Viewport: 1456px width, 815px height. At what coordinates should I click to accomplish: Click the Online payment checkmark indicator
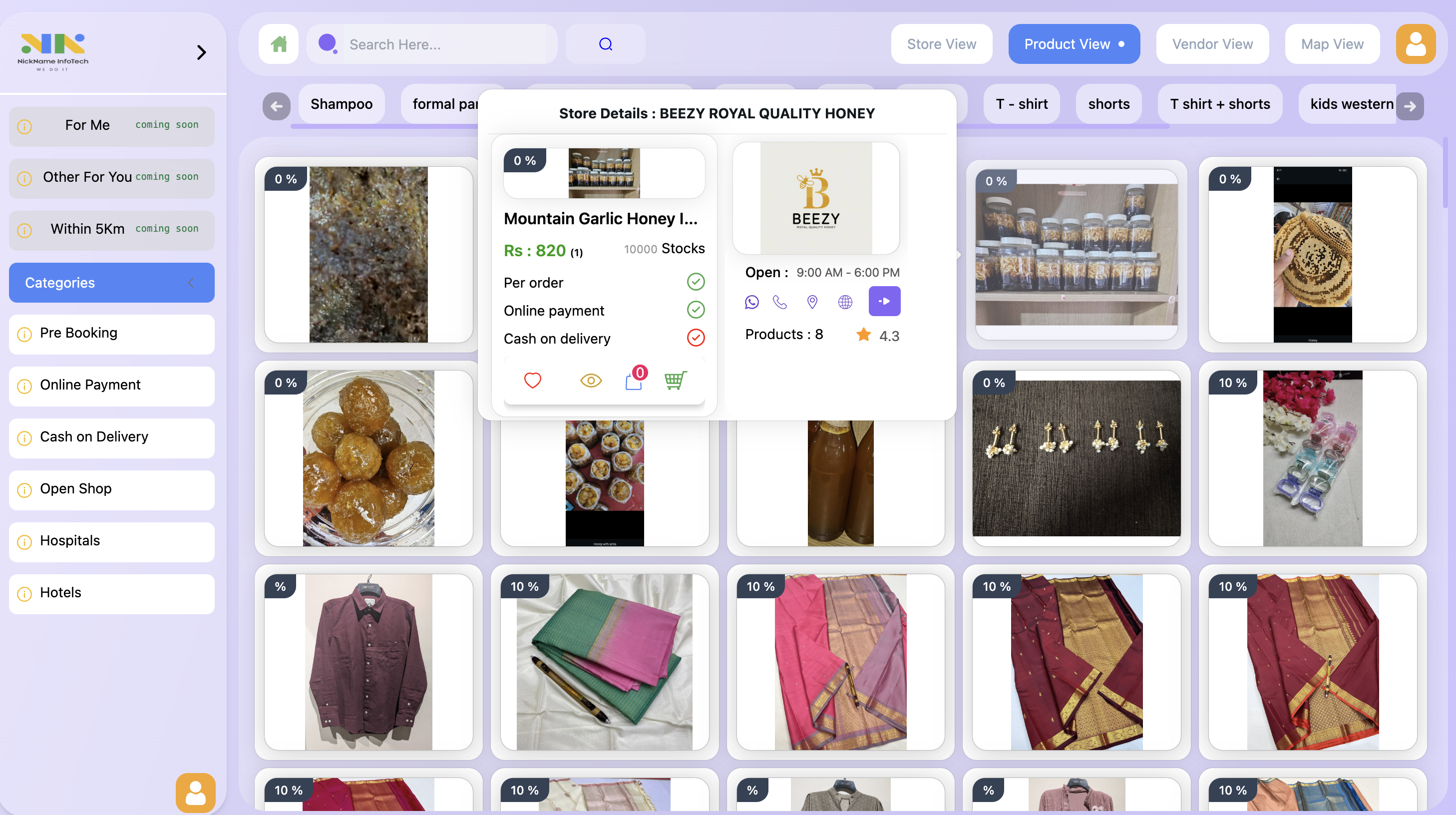pos(695,310)
